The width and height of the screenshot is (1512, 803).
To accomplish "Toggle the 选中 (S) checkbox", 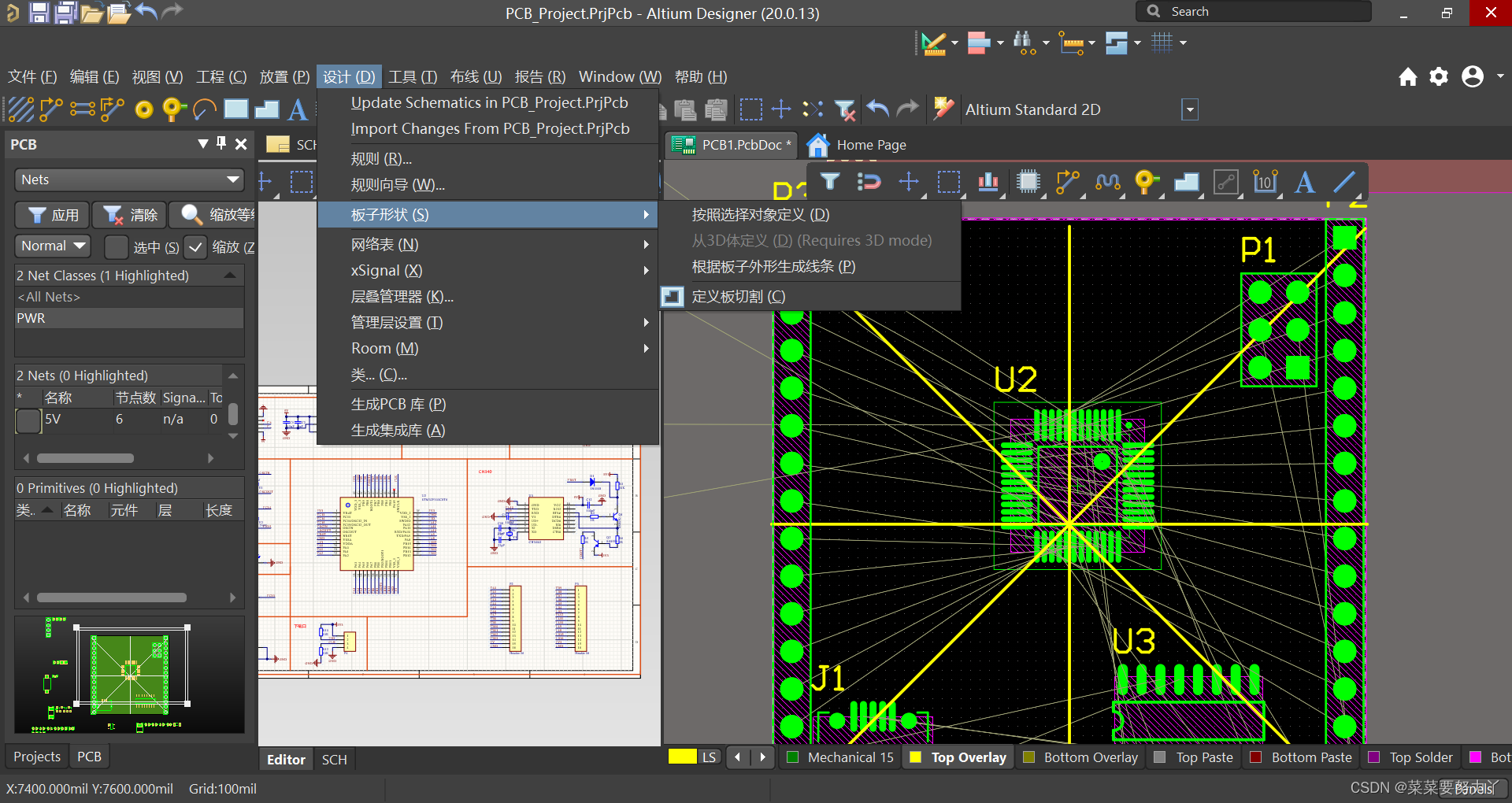I will coord(117,247).
